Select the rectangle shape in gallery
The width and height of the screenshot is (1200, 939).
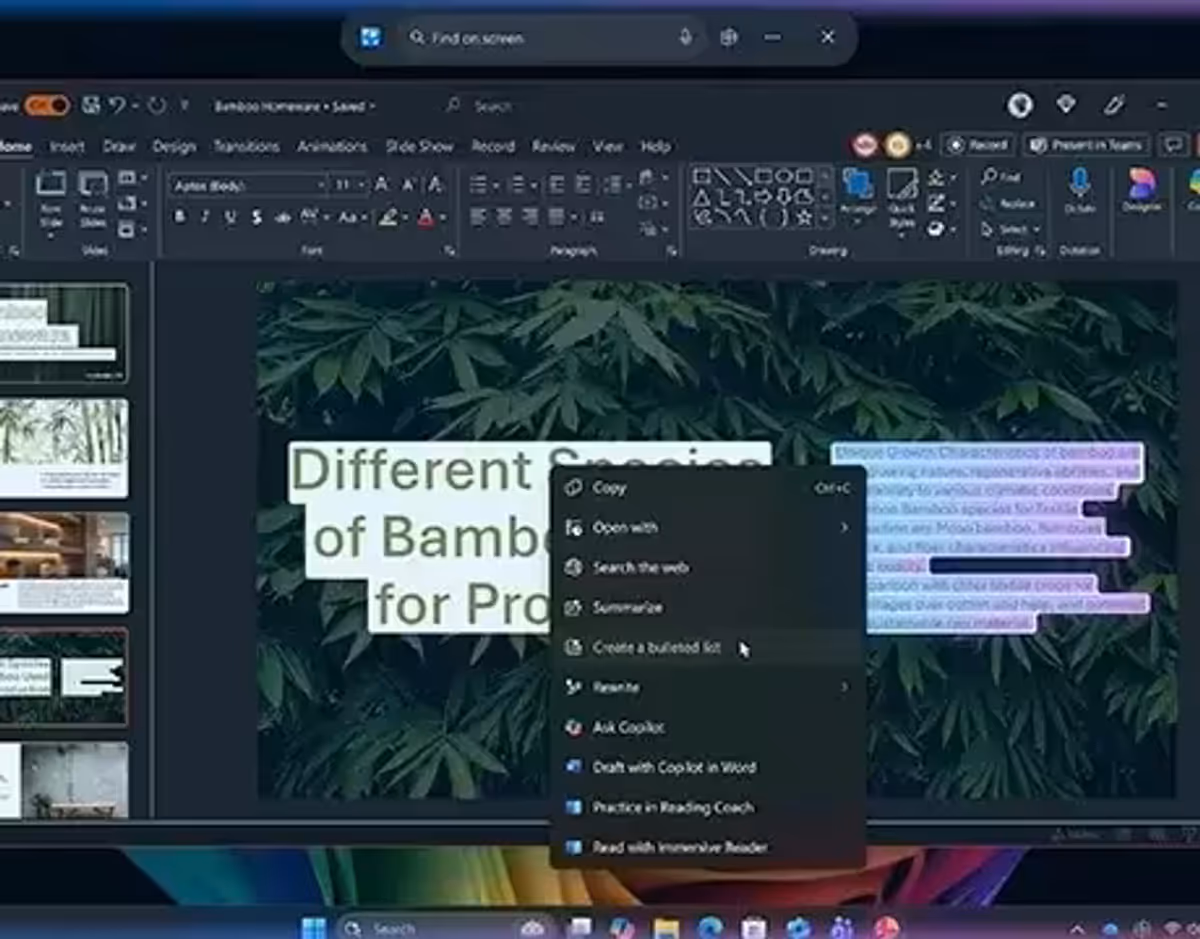point(763,177)
